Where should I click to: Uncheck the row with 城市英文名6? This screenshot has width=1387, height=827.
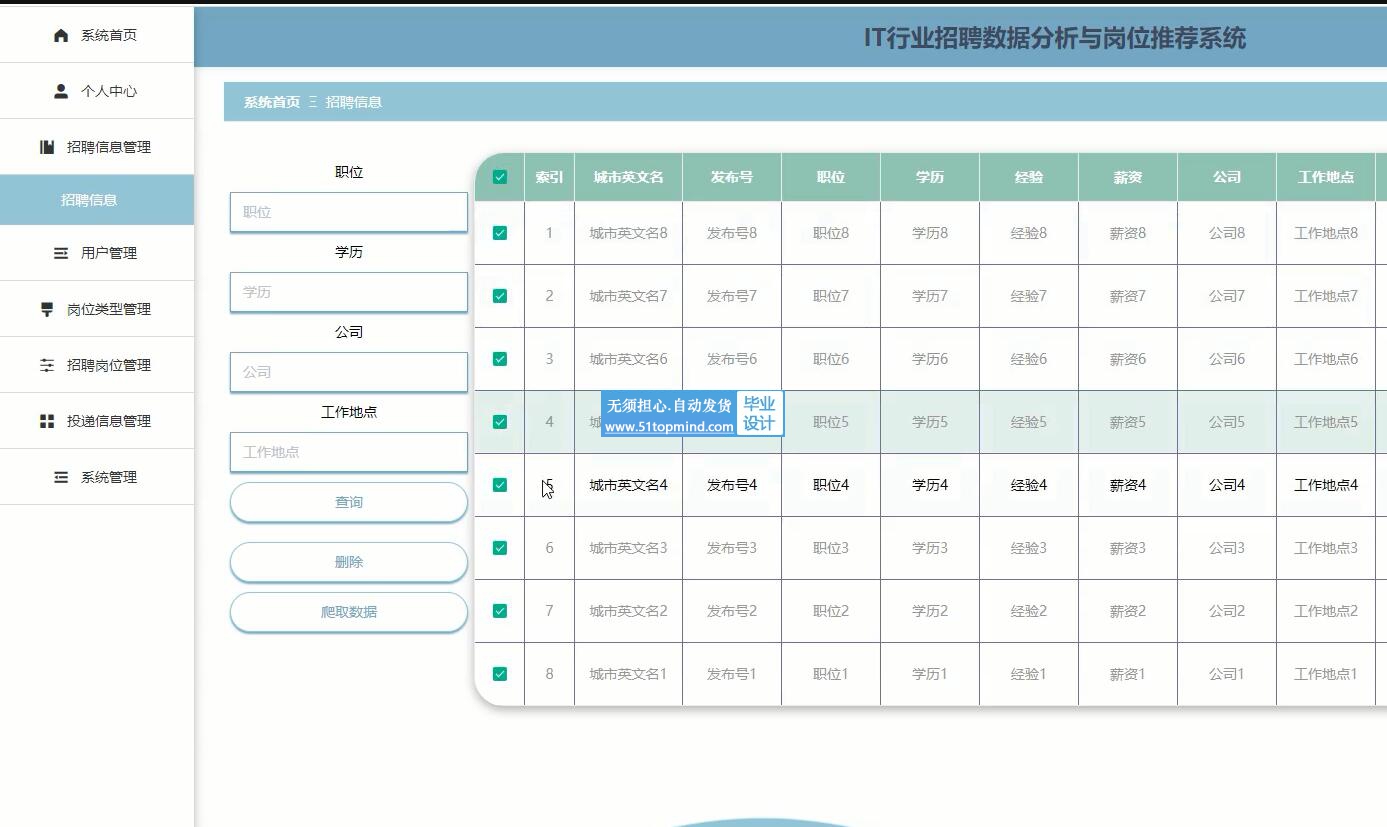500,359
